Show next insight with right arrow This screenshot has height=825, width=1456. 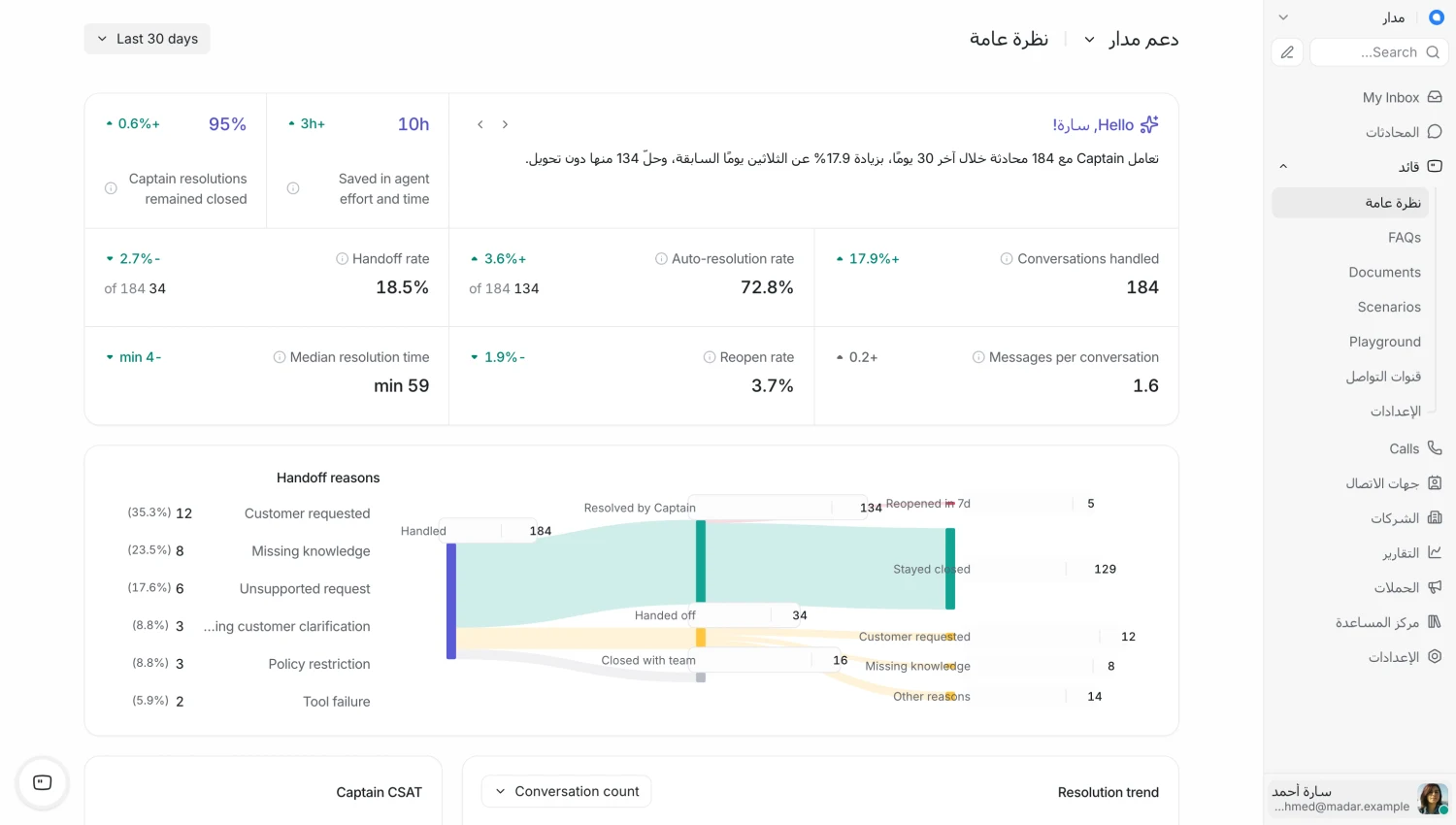coord(505,124)
